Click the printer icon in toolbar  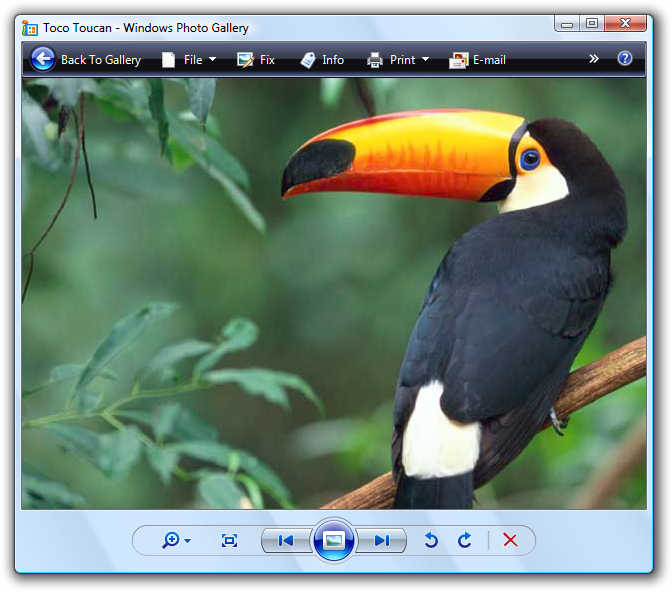pyautogui.click(x=375, y=60)
